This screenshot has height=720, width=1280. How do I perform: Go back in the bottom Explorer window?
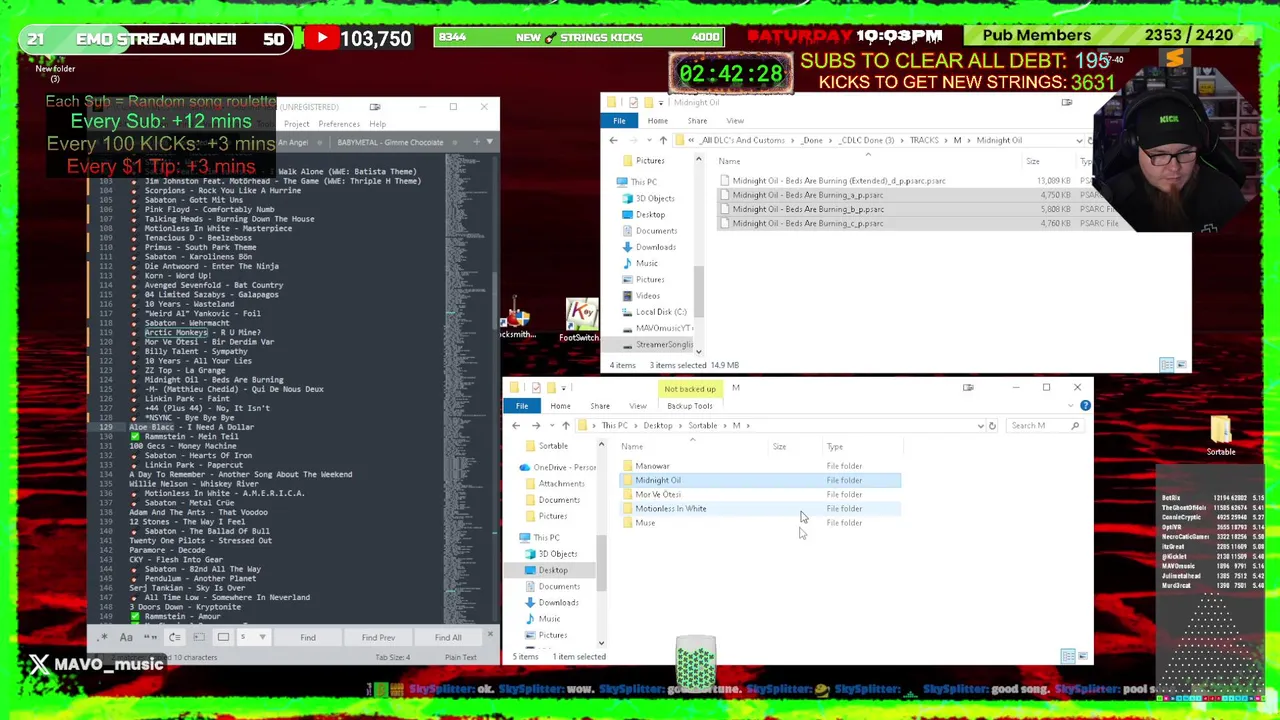516,425
